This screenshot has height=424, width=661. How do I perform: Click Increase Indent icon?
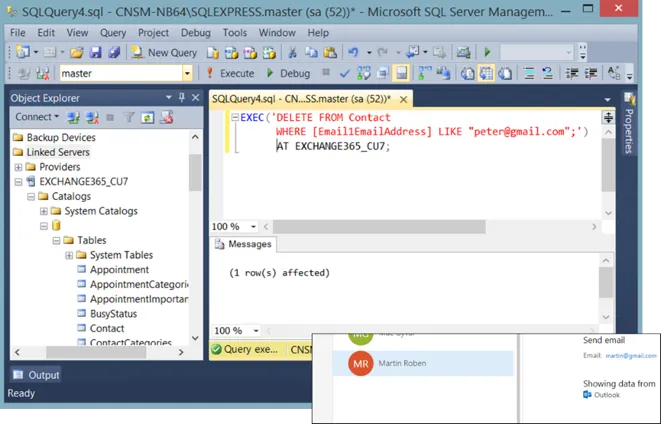[x=591, y=73]
